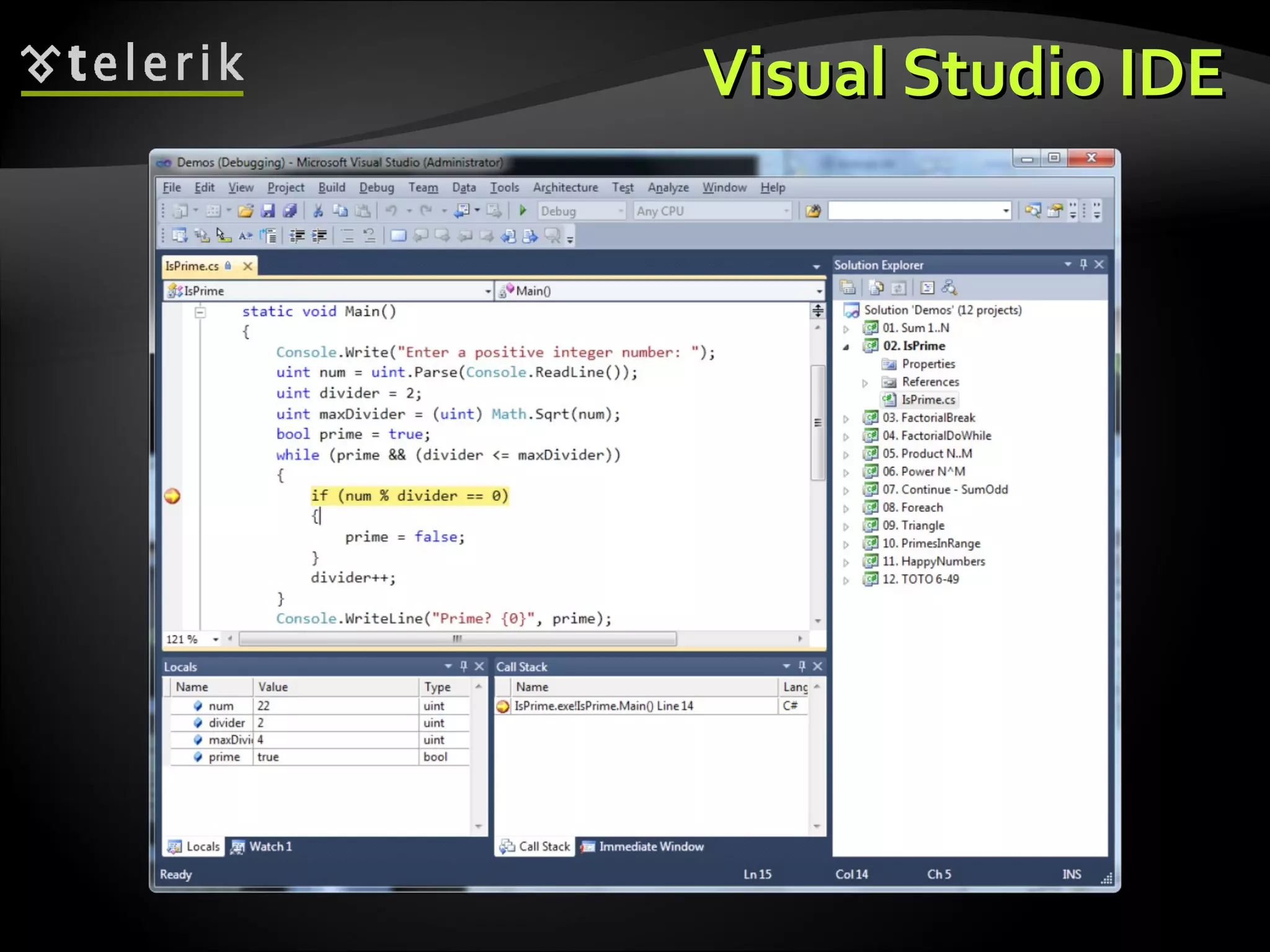Click the Find in Files icon
The width and height of the screenshot is (1270, 952).
(x=813, y=211)
